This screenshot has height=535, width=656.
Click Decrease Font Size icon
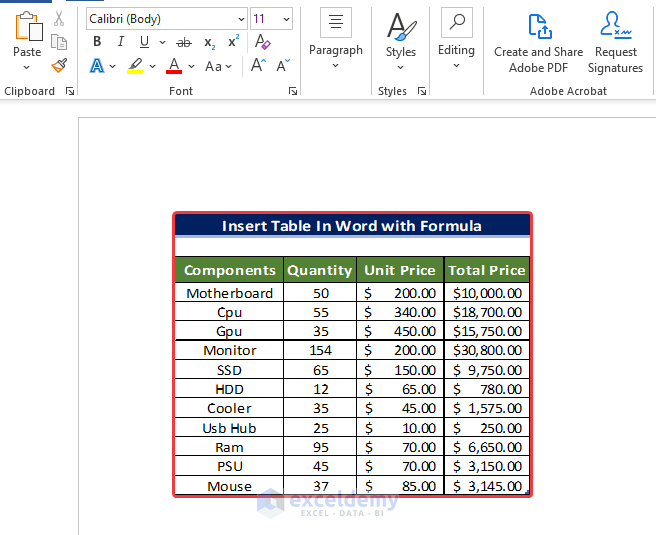283,66
